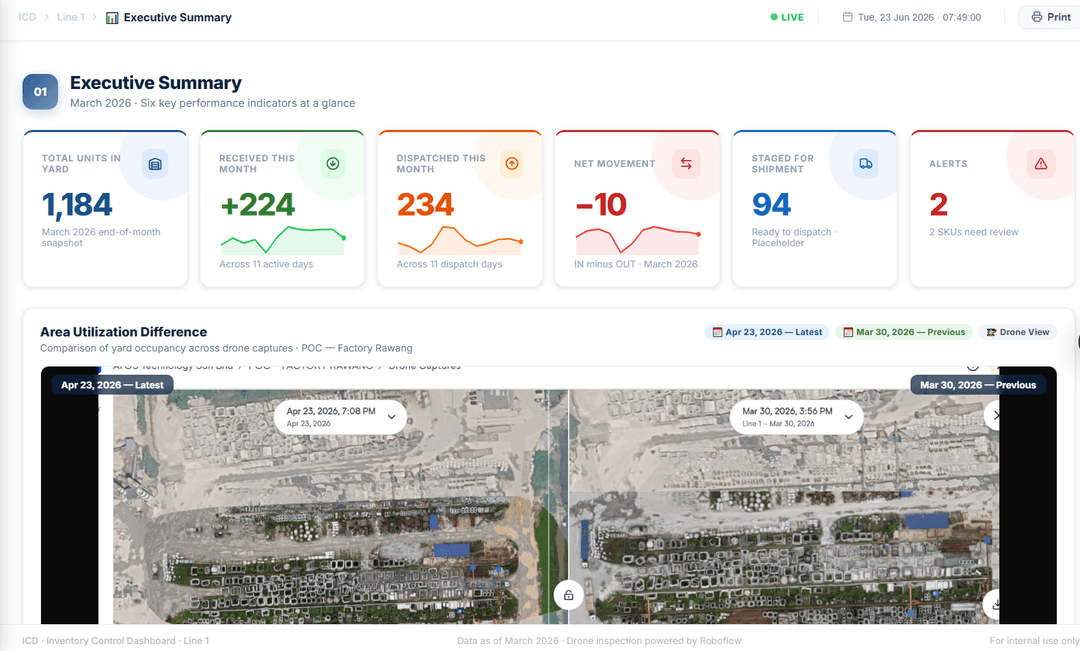Click the orange dispatched sparkline chart
This screenshot has height=651, width=1080.
tap(459, 240)
